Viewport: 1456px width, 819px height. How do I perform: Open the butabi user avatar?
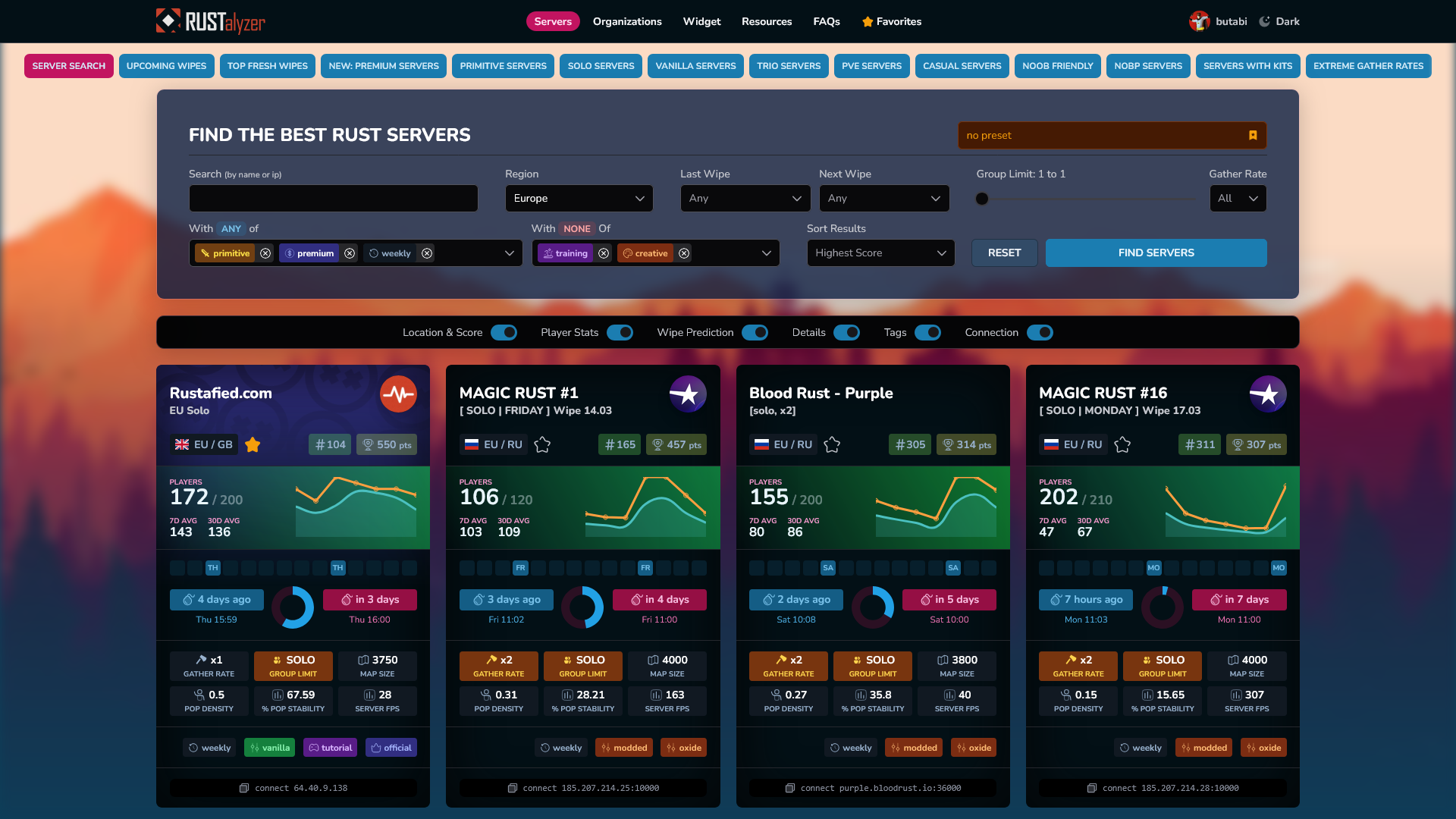1199,21
